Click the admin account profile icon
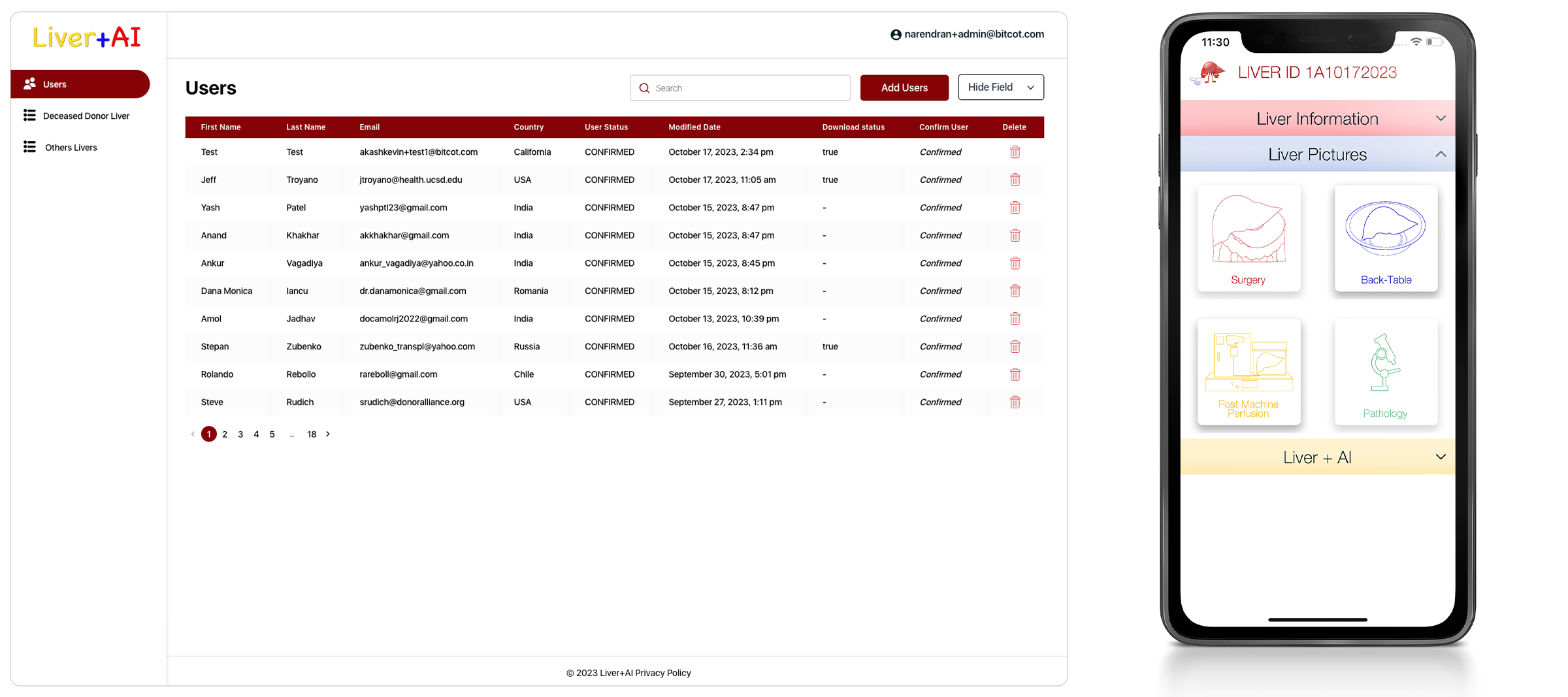The height and width of the screenshot is (697, 1568). click(x=895, y=34)
